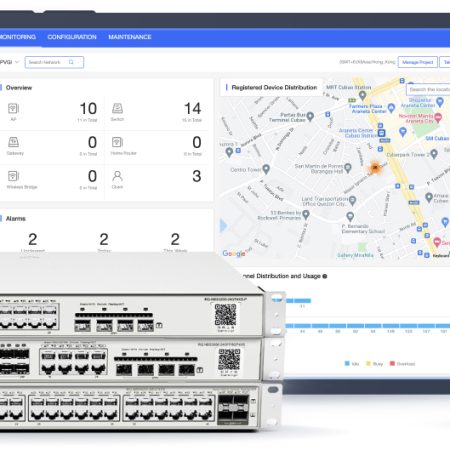Click the San Martin de Porres Barangay Hall pin

pyautogui.click(x=348, y=168)
